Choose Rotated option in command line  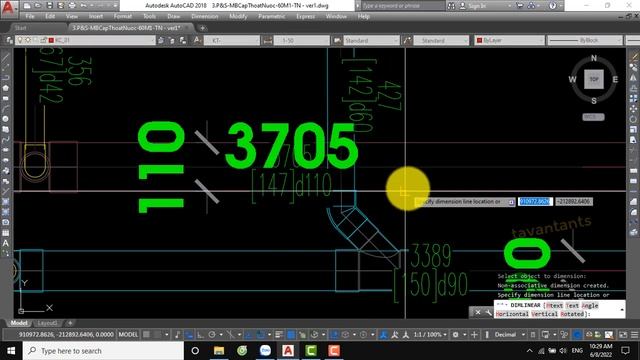tap(571, 314)
